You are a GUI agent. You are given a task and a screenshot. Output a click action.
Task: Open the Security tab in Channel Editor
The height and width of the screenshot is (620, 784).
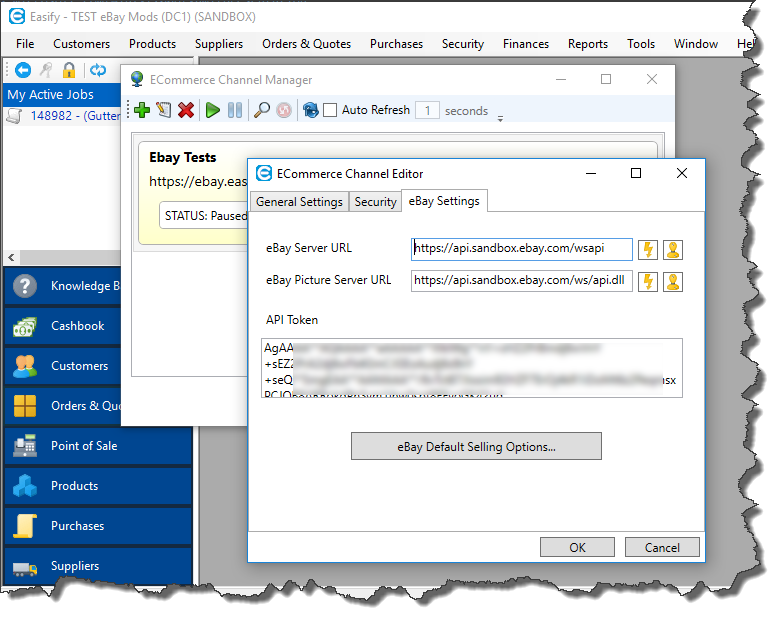(x=375, y=201)
